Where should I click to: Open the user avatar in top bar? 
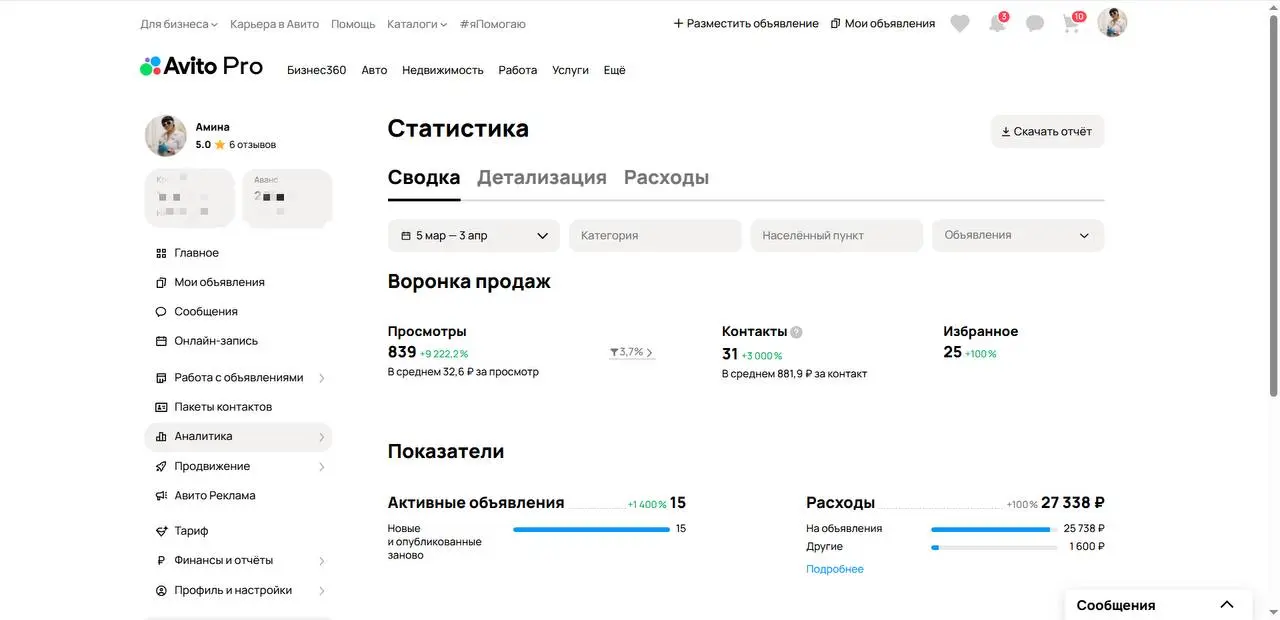pyautogui.click(x=1112, y=23)
